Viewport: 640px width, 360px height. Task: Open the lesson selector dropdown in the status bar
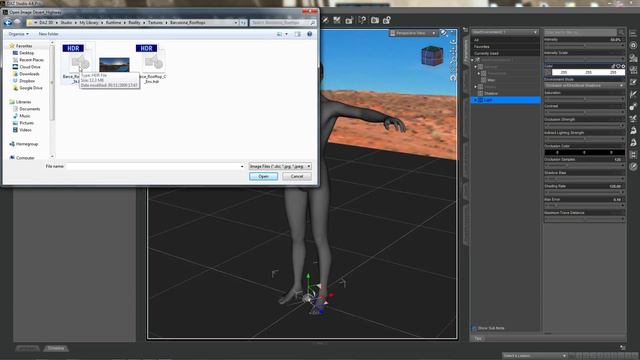click(534, 356)
